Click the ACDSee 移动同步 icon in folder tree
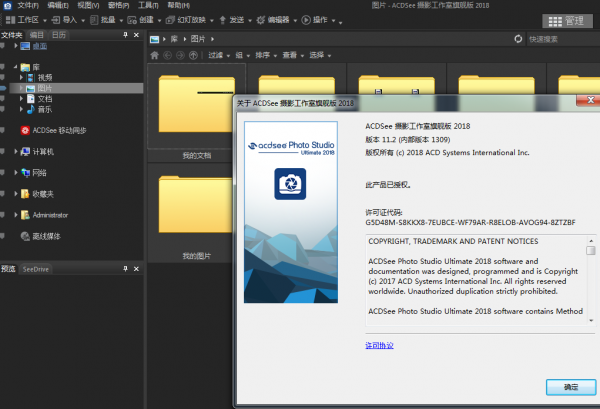Image resolution: width=600 pixels, height=409 pixels. [x=25, y=130]
